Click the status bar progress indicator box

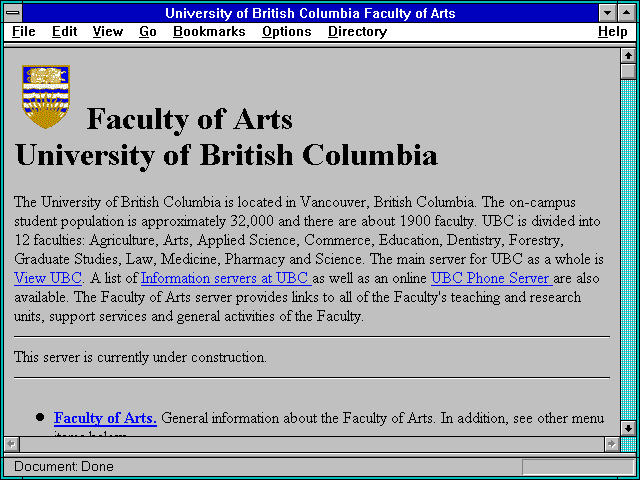pos(578,467)
